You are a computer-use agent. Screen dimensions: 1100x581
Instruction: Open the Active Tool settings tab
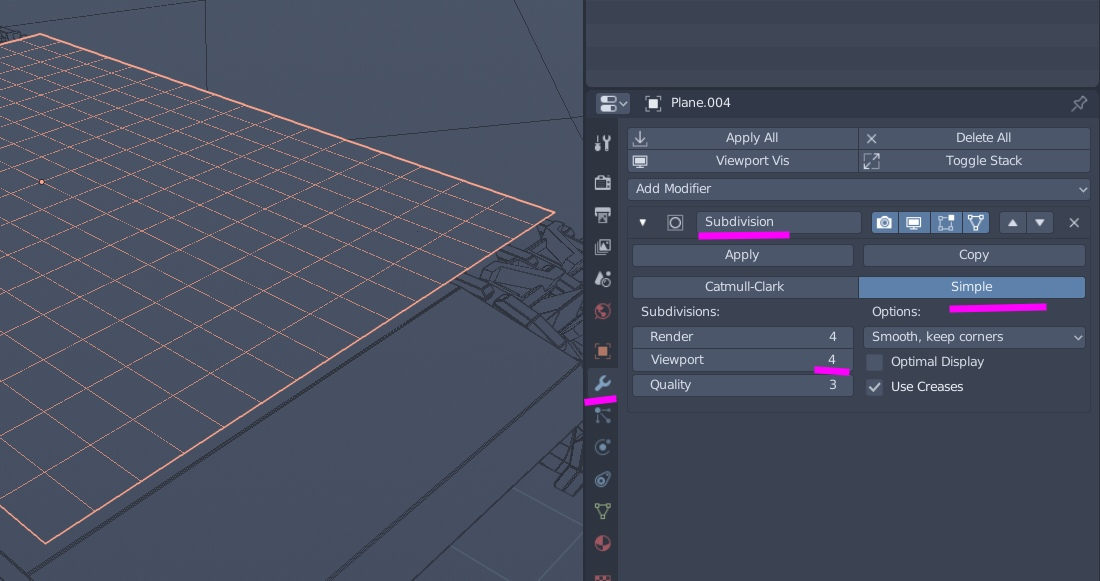602,143
